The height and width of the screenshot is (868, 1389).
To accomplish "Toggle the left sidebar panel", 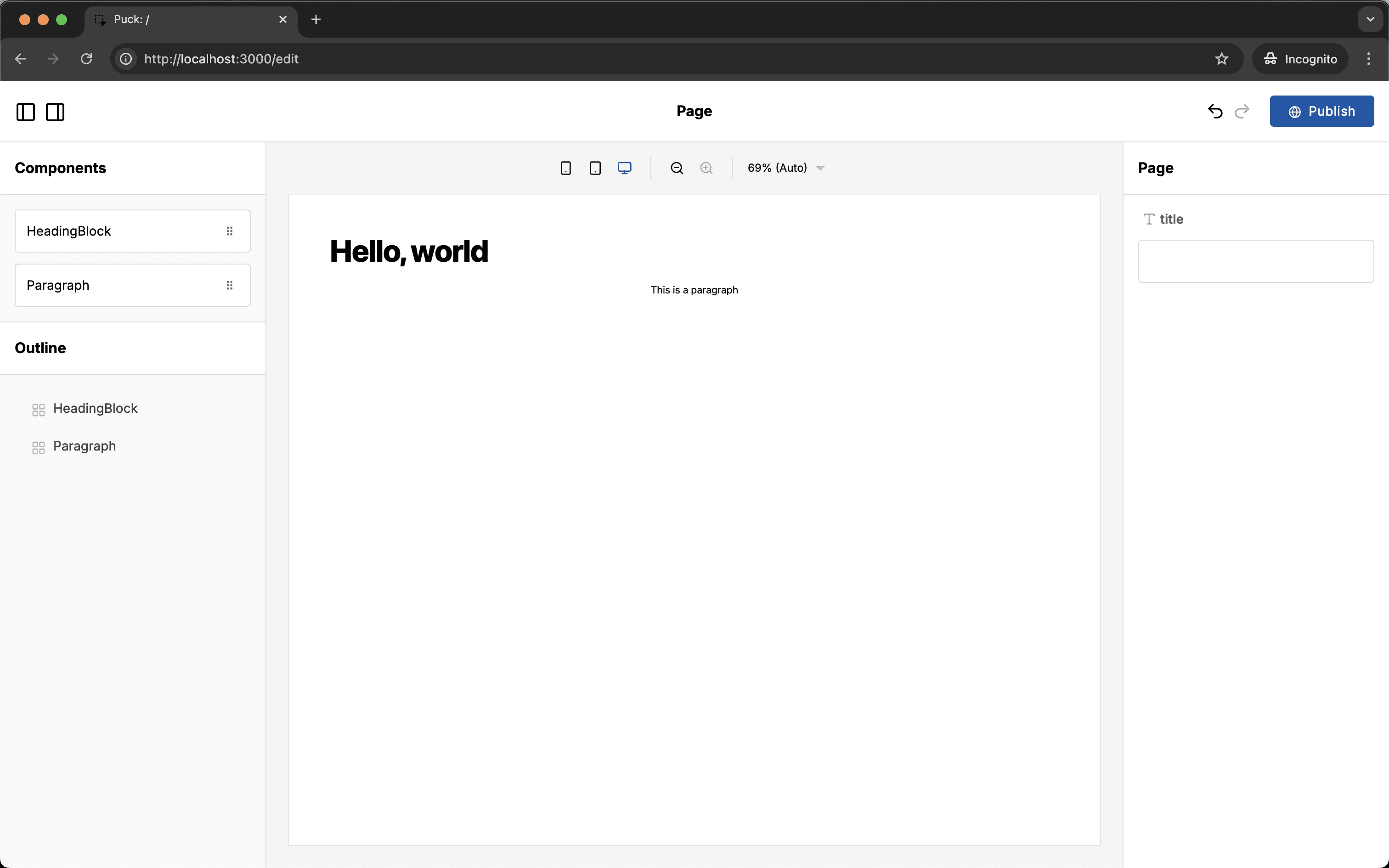I will [25, 112].
